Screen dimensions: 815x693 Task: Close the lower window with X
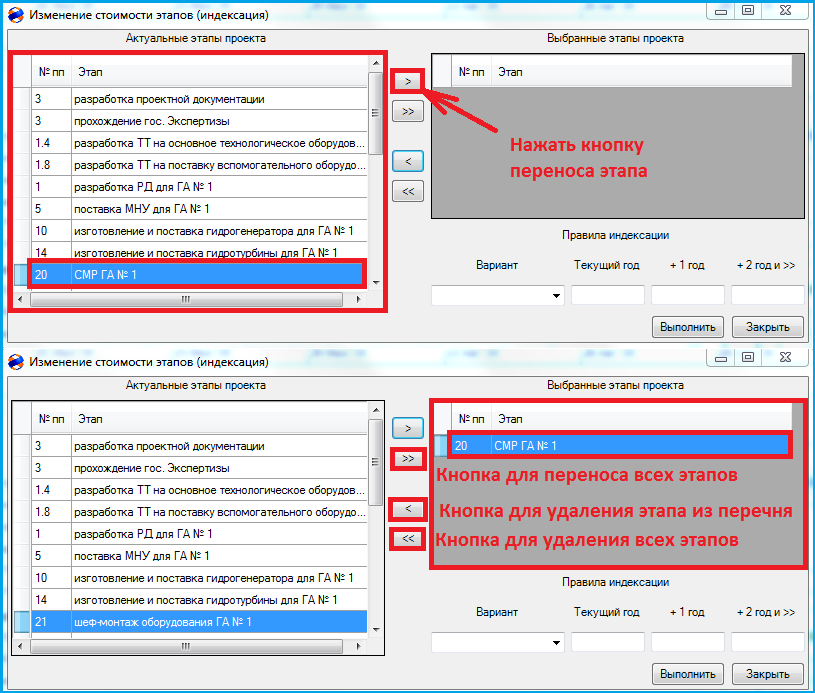pyautogui.click(x=785, y=357)
